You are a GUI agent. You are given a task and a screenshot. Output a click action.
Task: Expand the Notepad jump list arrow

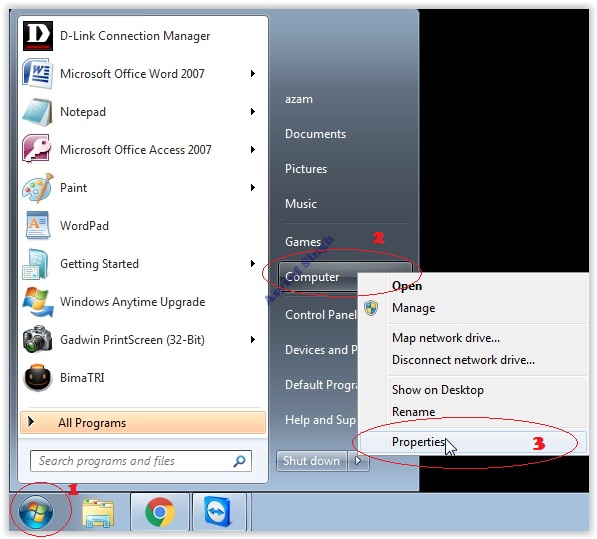point(252,112)
